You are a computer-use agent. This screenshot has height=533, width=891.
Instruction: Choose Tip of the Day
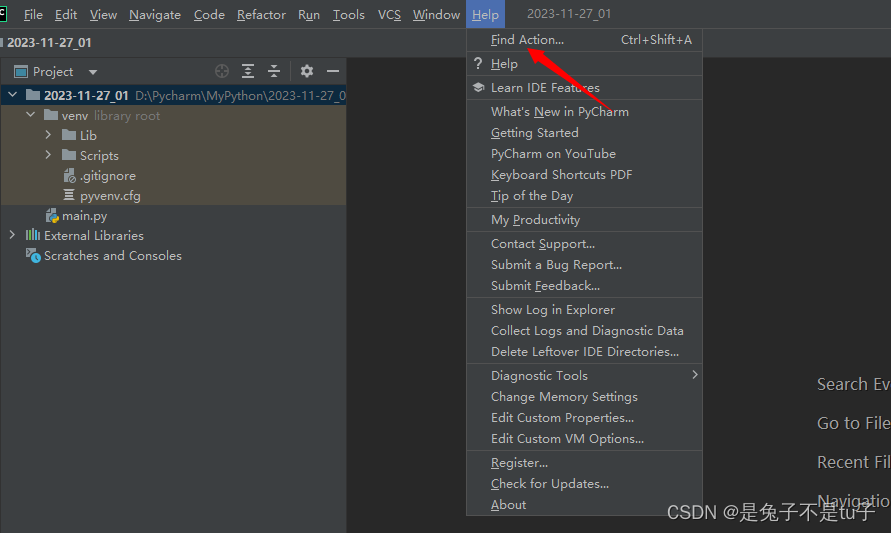(x=584, y=195)
